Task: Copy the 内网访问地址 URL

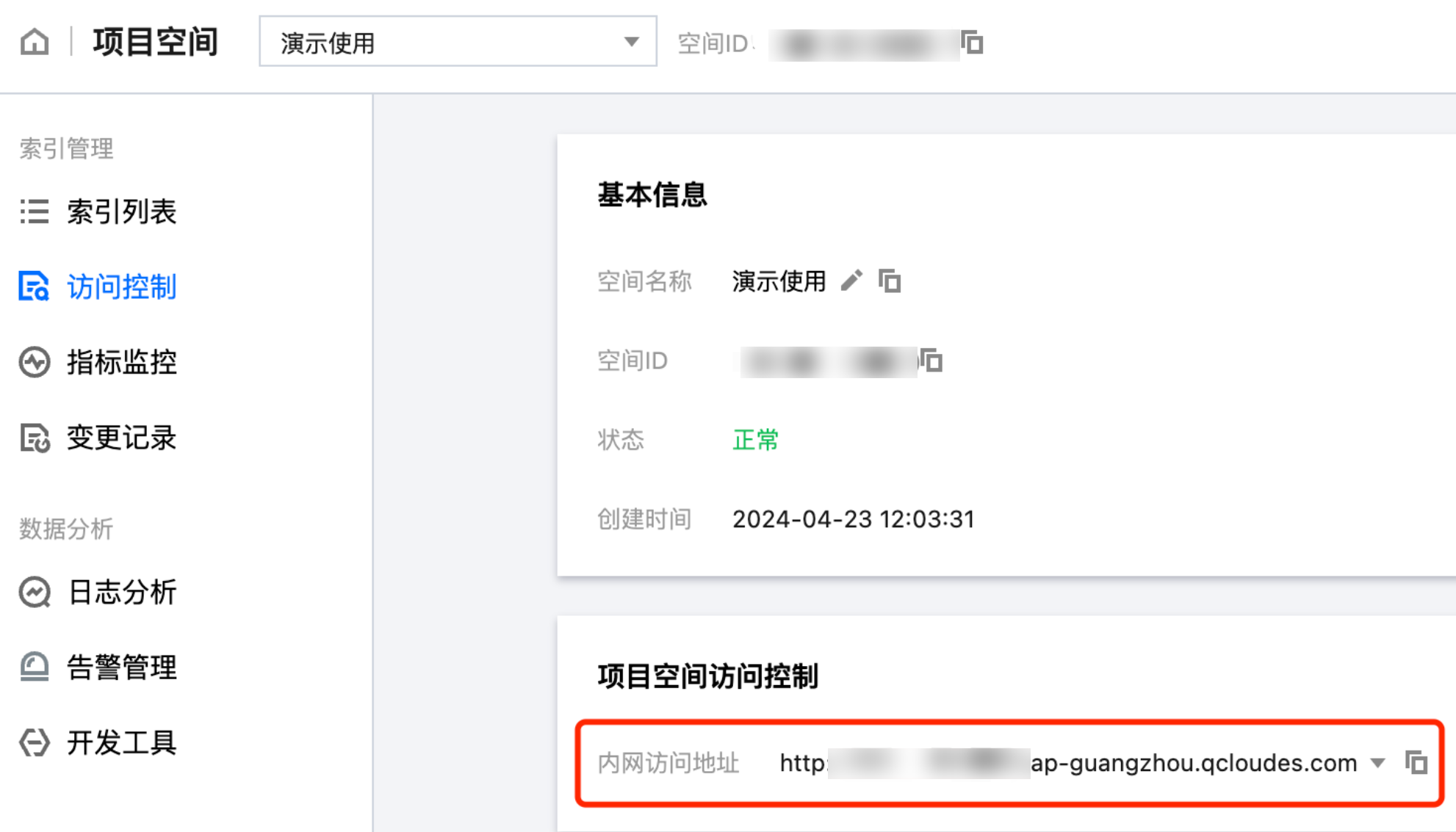Action: coord(1416,762)
